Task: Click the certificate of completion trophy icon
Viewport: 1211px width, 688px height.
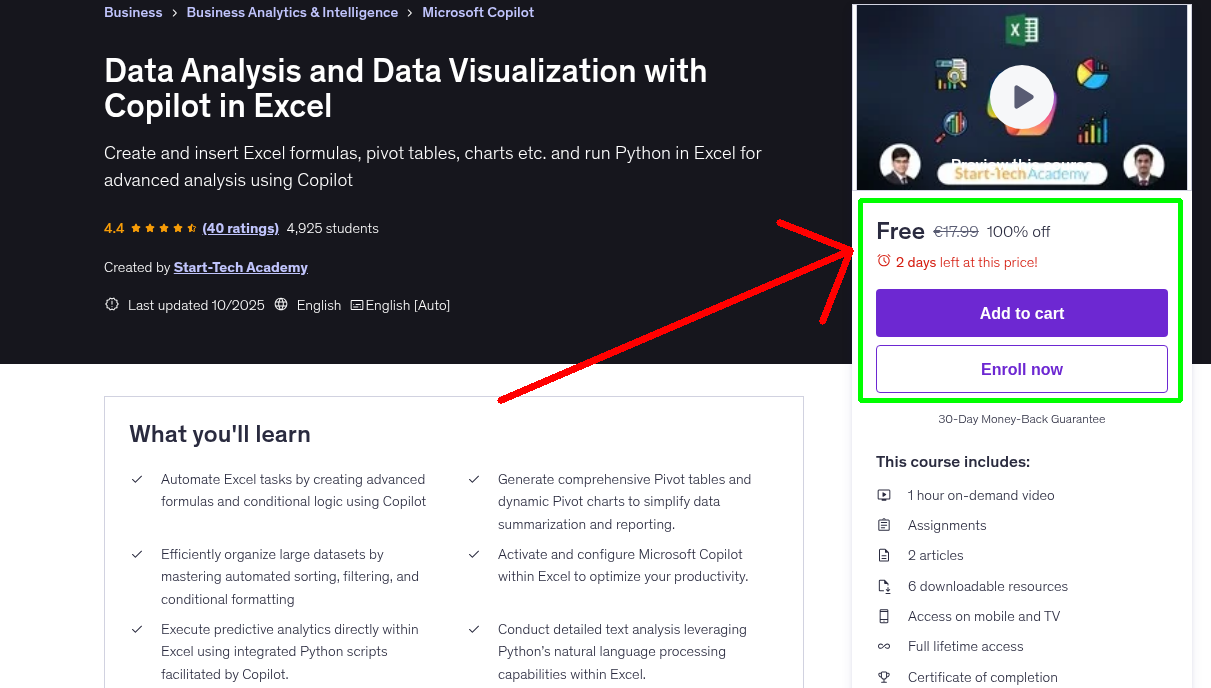Action: (x=884, y=677)
